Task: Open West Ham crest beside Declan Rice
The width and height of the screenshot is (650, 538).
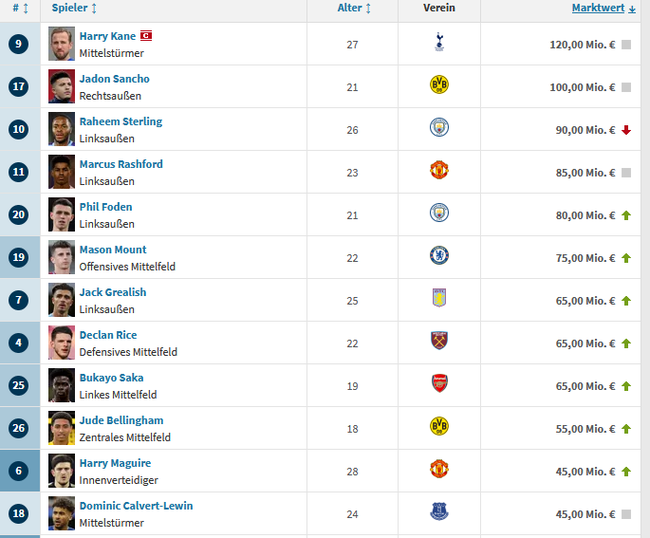Action: (439, 341)
